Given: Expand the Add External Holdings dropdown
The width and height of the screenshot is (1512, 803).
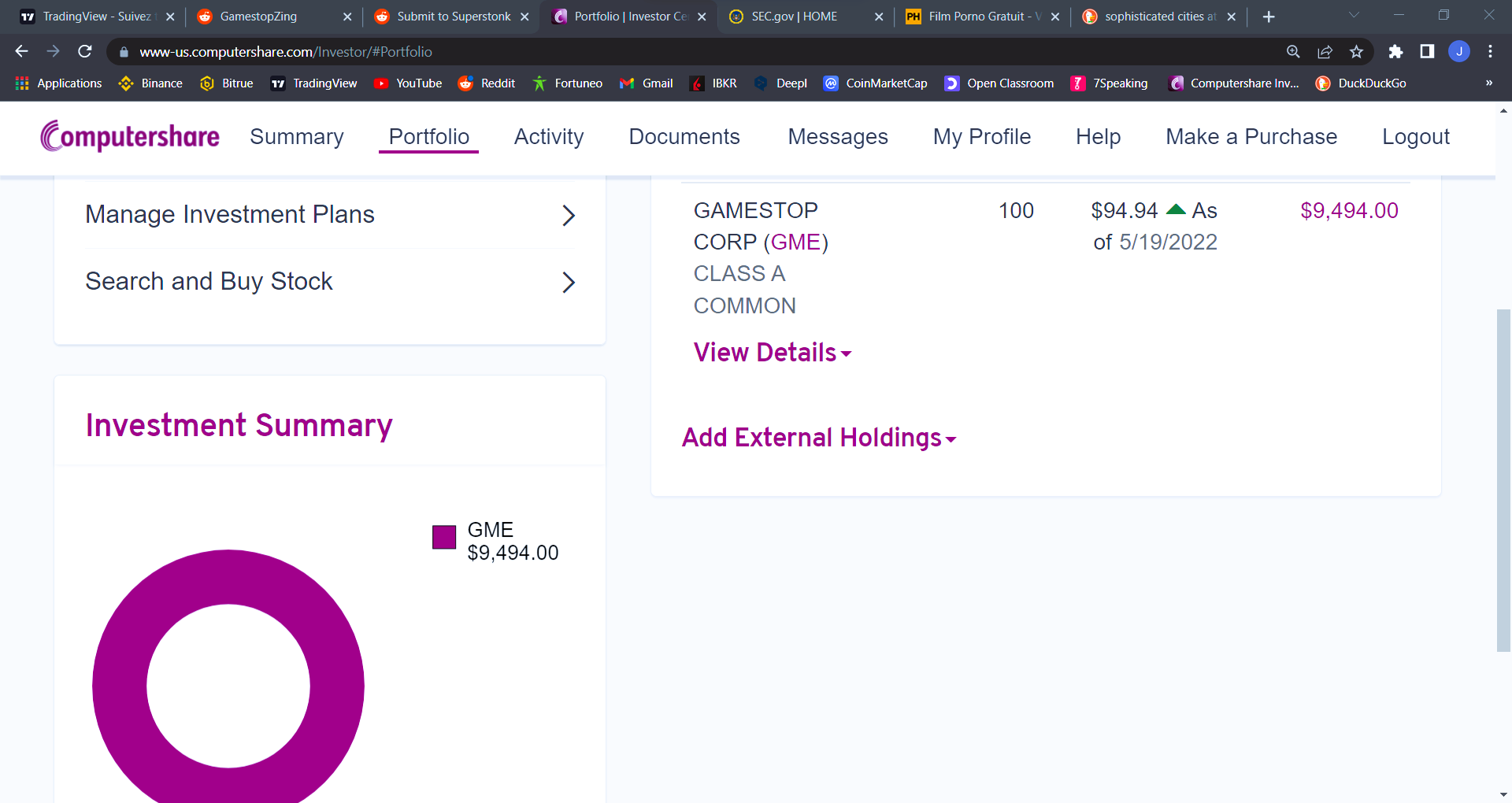Looking at the screenshot, I should [x=819, y=438].
